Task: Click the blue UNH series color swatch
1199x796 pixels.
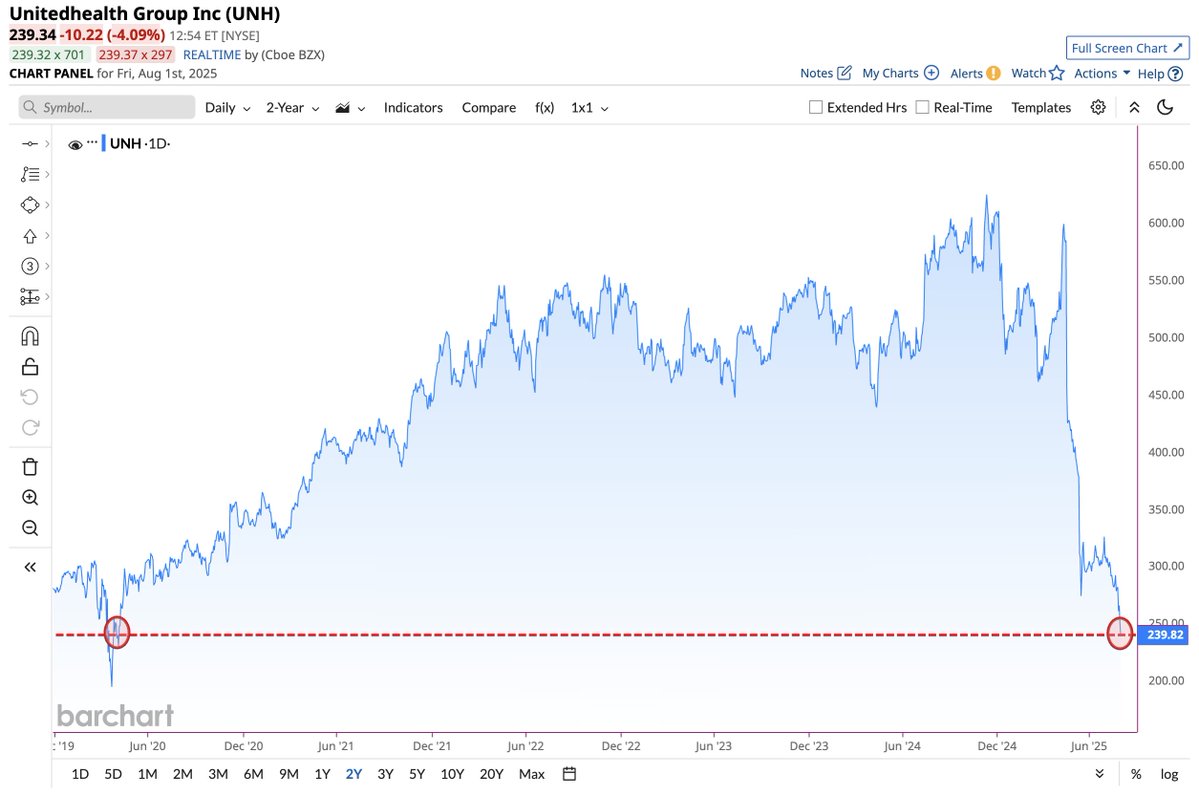Action: [103, 143]
